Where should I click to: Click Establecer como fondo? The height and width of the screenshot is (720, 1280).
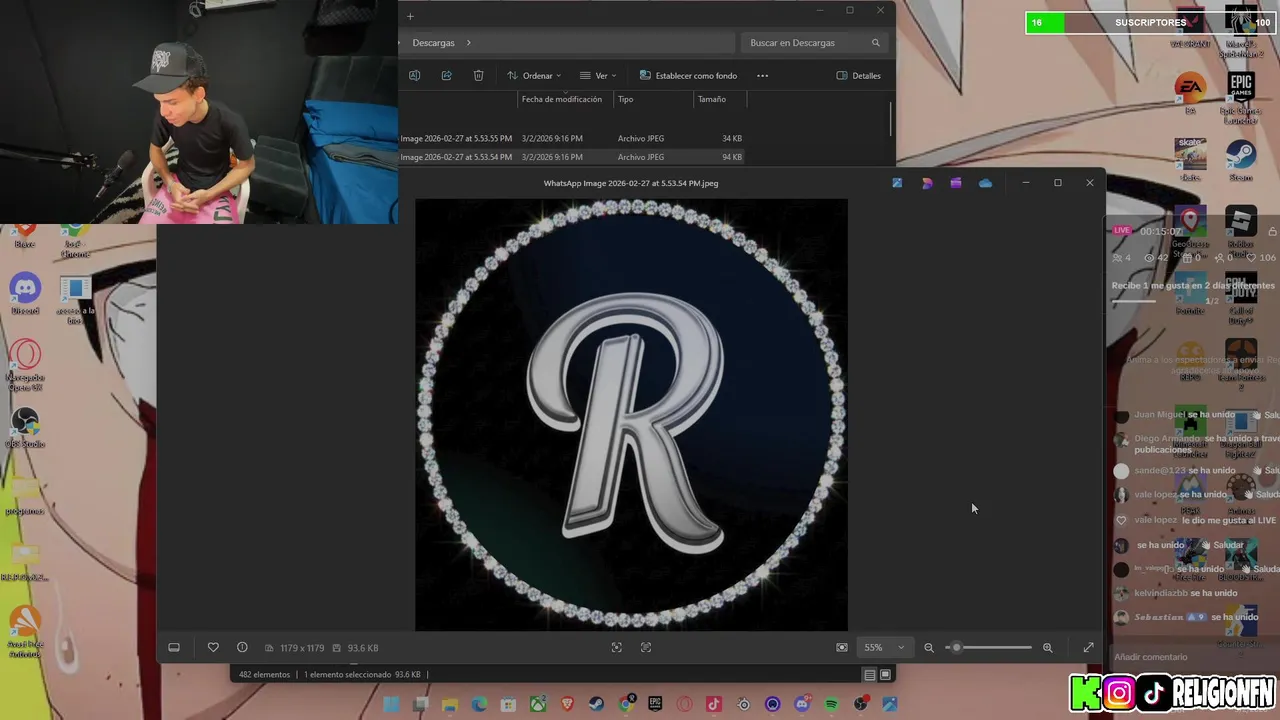point(688,76)
